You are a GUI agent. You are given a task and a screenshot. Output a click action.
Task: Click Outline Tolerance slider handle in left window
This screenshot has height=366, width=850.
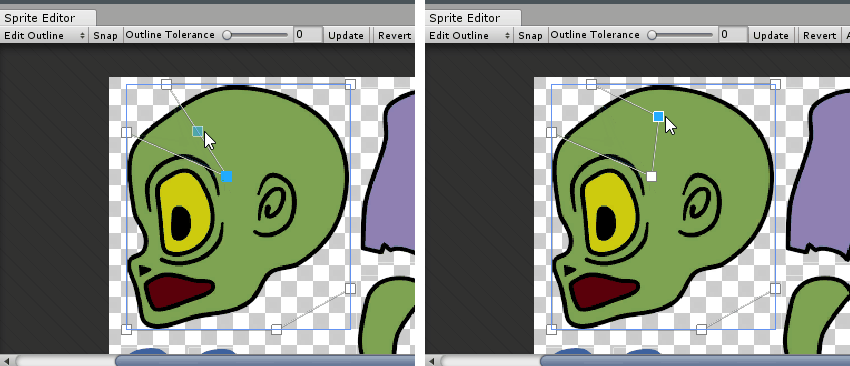[x=227, y=35]
